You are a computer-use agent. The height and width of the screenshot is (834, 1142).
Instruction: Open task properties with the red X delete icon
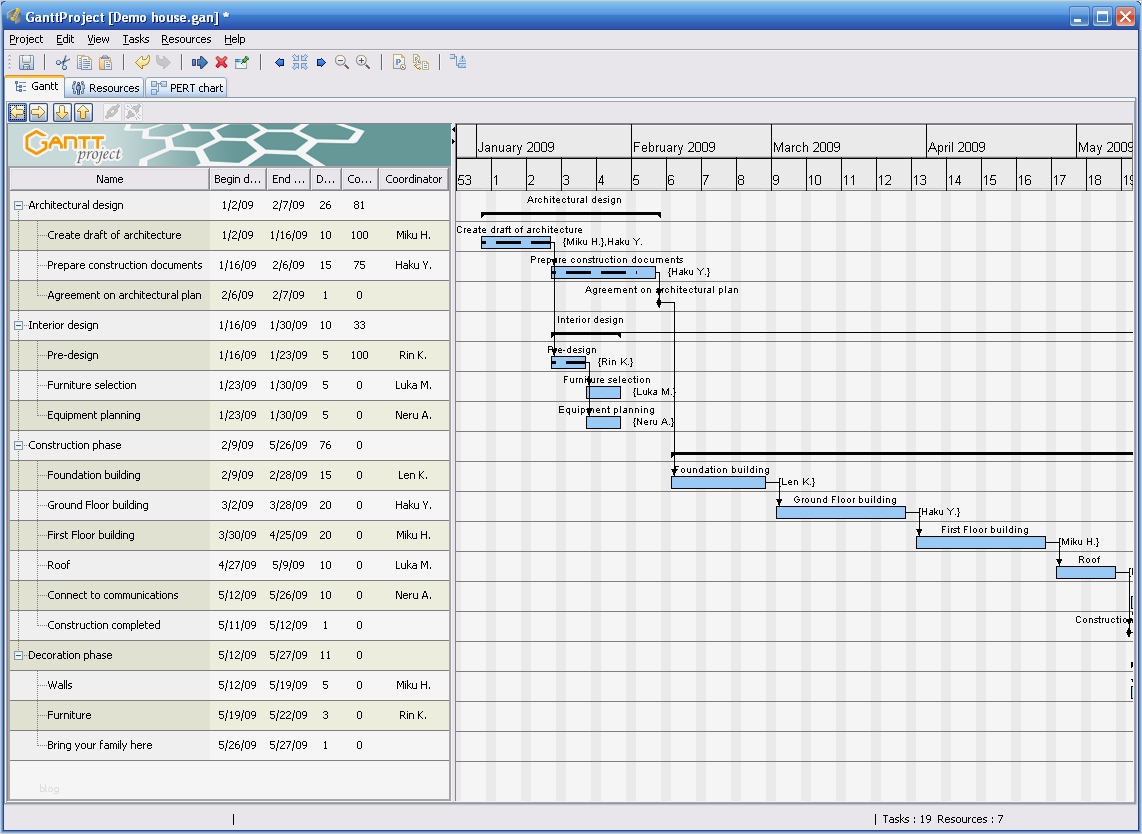[222, 62]
